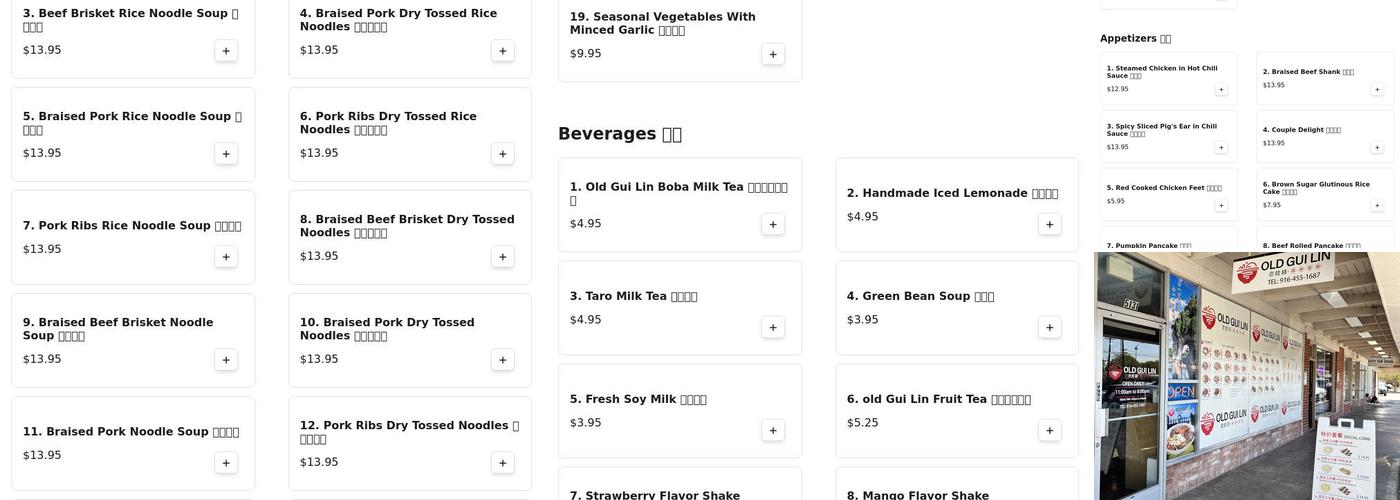Add old Gui Lin Fruit Tea
Viewport: 1400px width, 500px height.
click(x=1049, y=430)
